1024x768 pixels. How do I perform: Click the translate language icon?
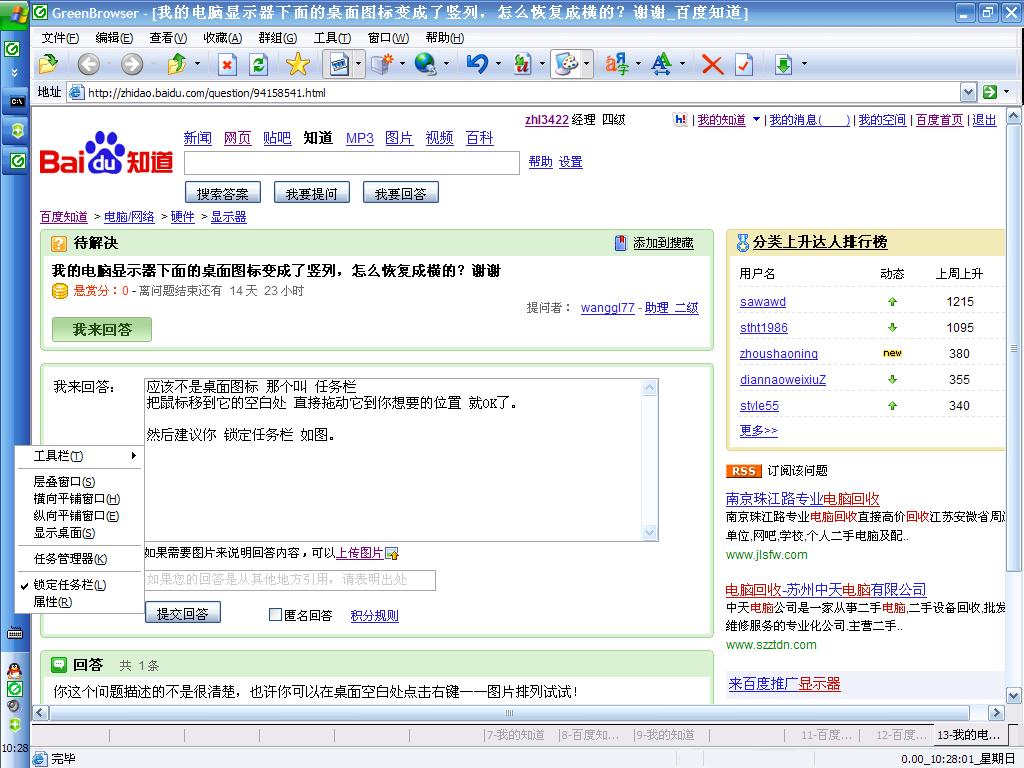[x=616, y=64]
